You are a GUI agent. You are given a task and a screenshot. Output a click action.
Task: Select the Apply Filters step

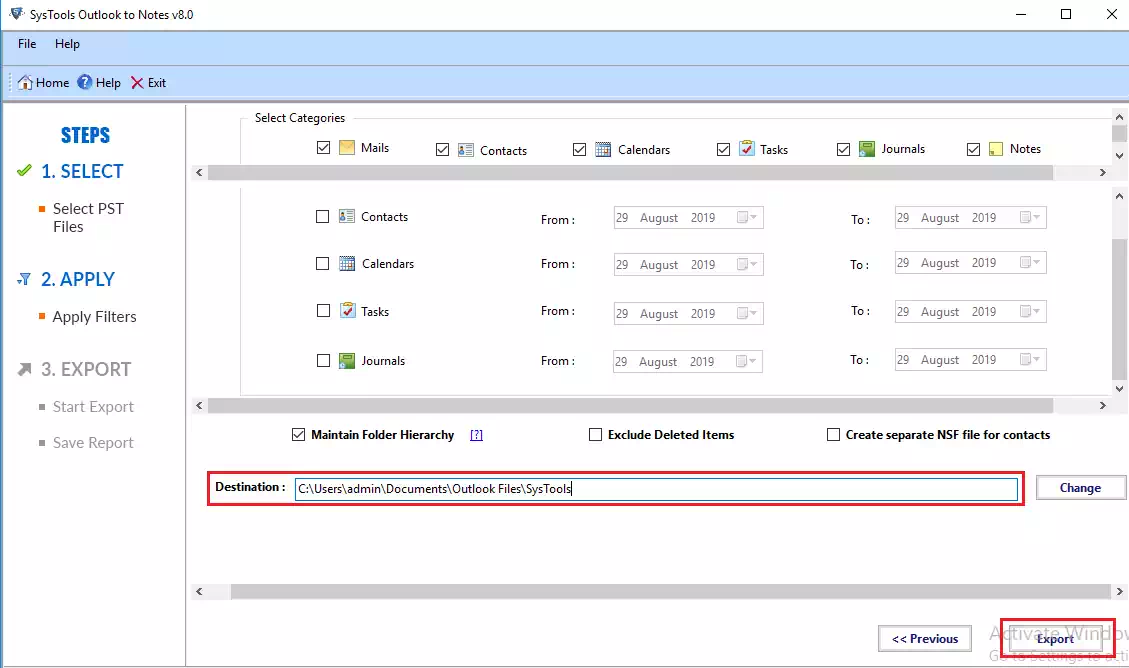point(94,317)
